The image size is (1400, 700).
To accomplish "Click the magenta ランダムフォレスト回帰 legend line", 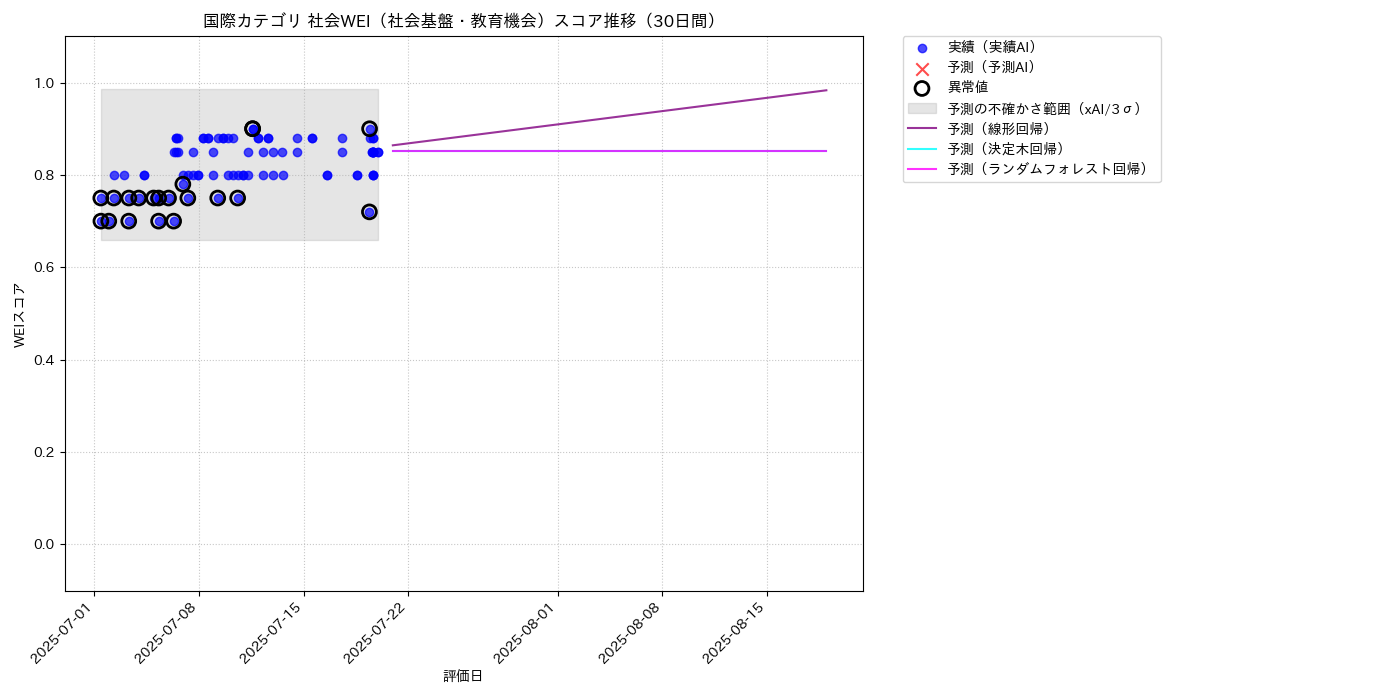I will [x=922, y=170].
